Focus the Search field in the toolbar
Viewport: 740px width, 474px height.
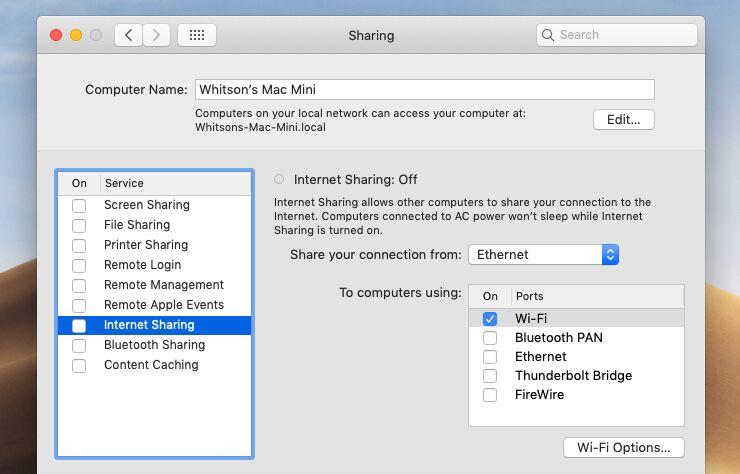(616, 35)
